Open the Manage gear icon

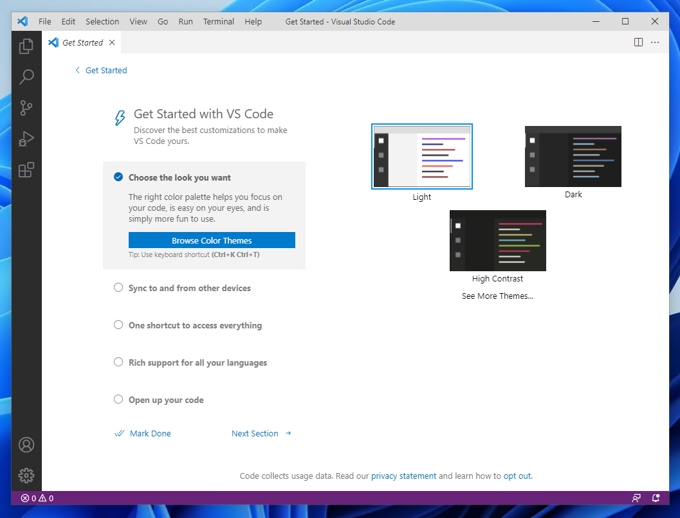(x=26, y=475)
